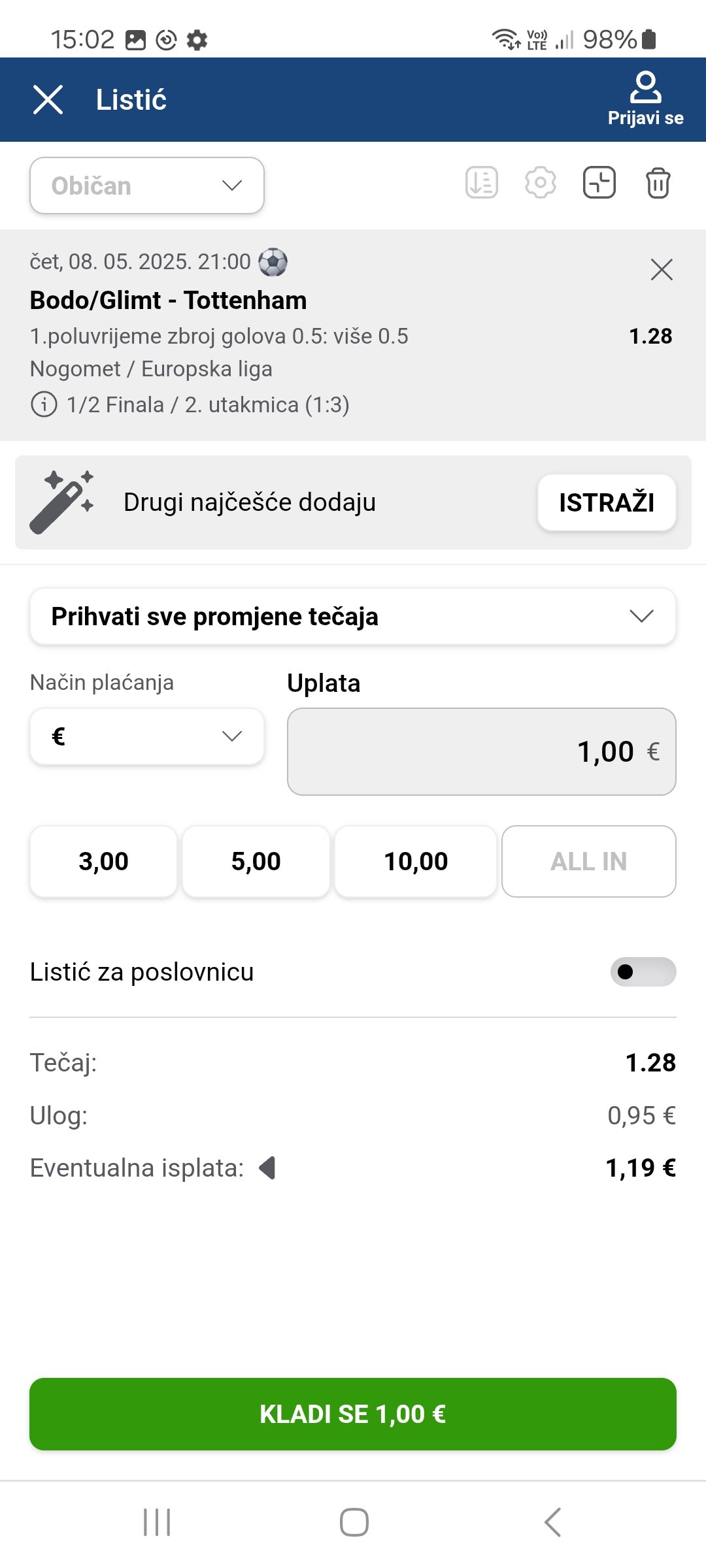Select the 3,00 quick stake
Viewport: 706px width, 1568px height.
pos(103,861)
